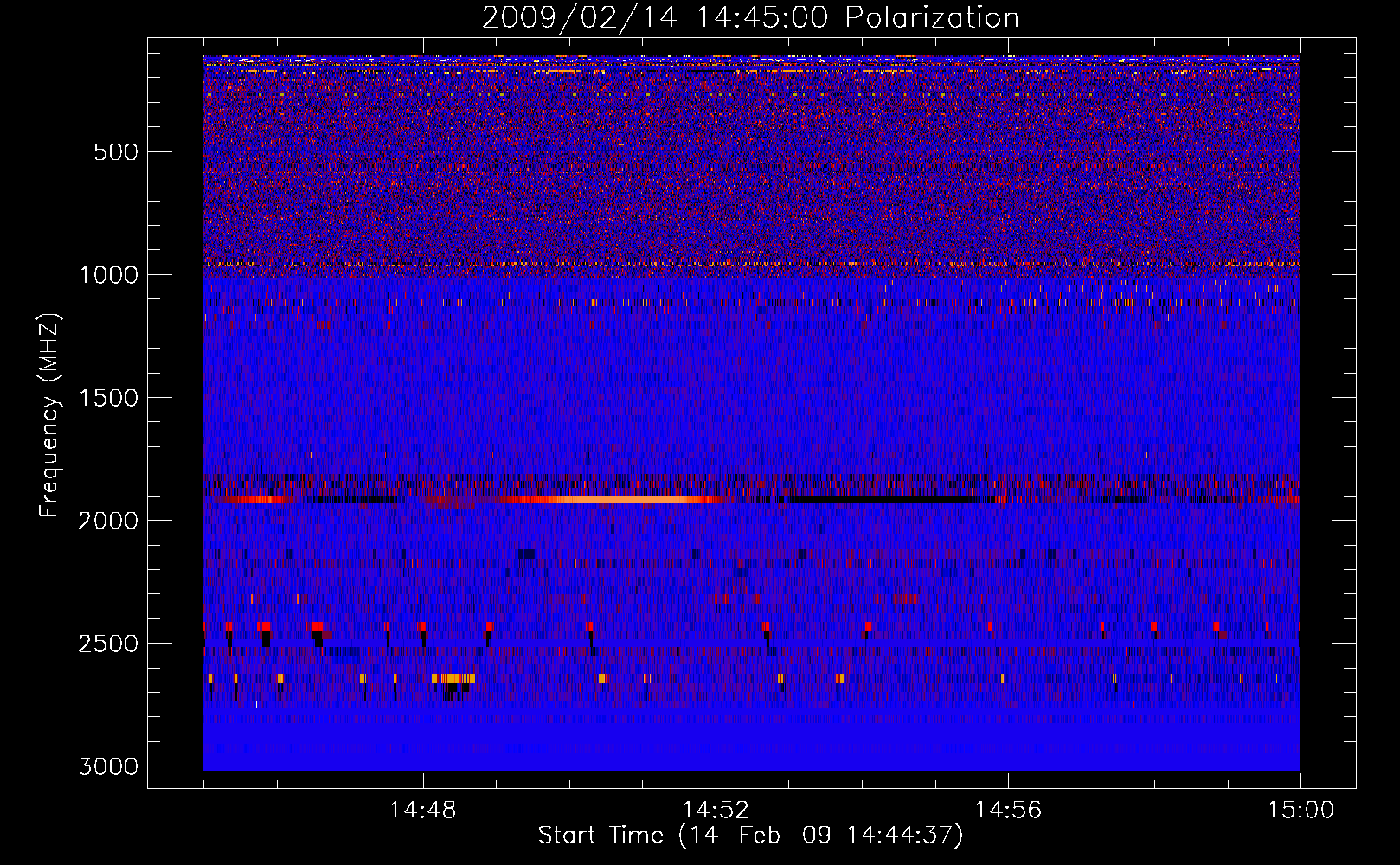Click the 2500 frequency tick label
This screenshot has width=1400, height=865.
pos(108,644)
